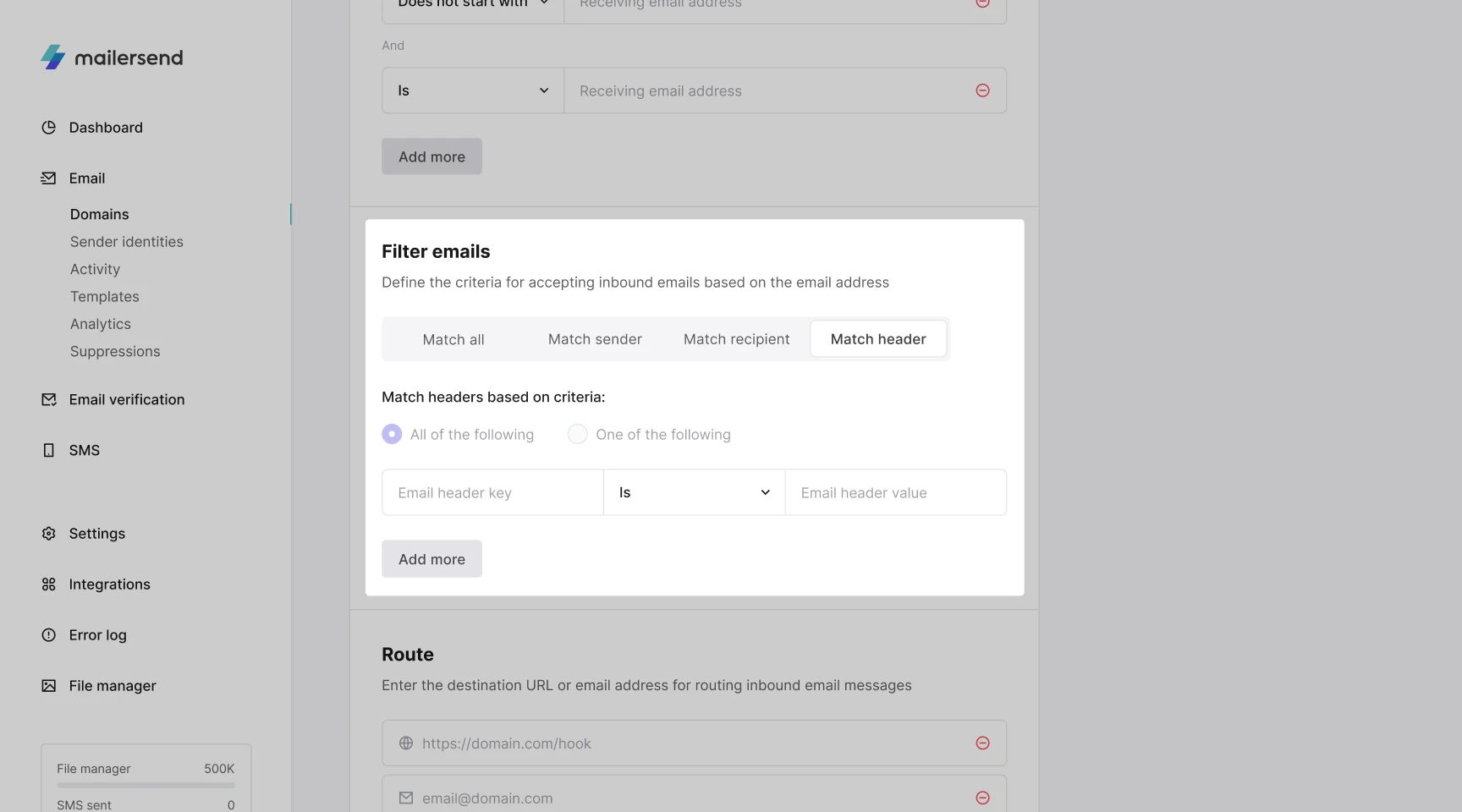Select the 'All of the following' radio
The image size is (1462, 812).
tap(392, 435)
